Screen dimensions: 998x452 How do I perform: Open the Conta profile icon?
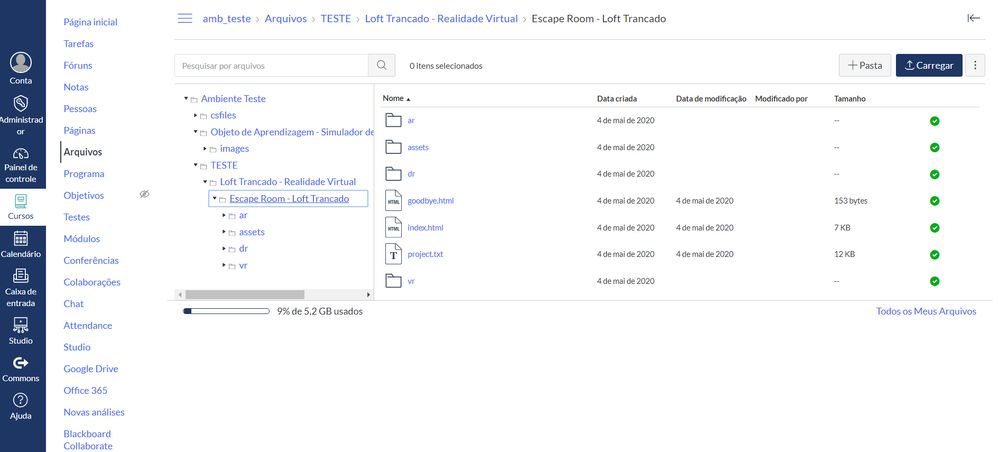coord(21,63)
